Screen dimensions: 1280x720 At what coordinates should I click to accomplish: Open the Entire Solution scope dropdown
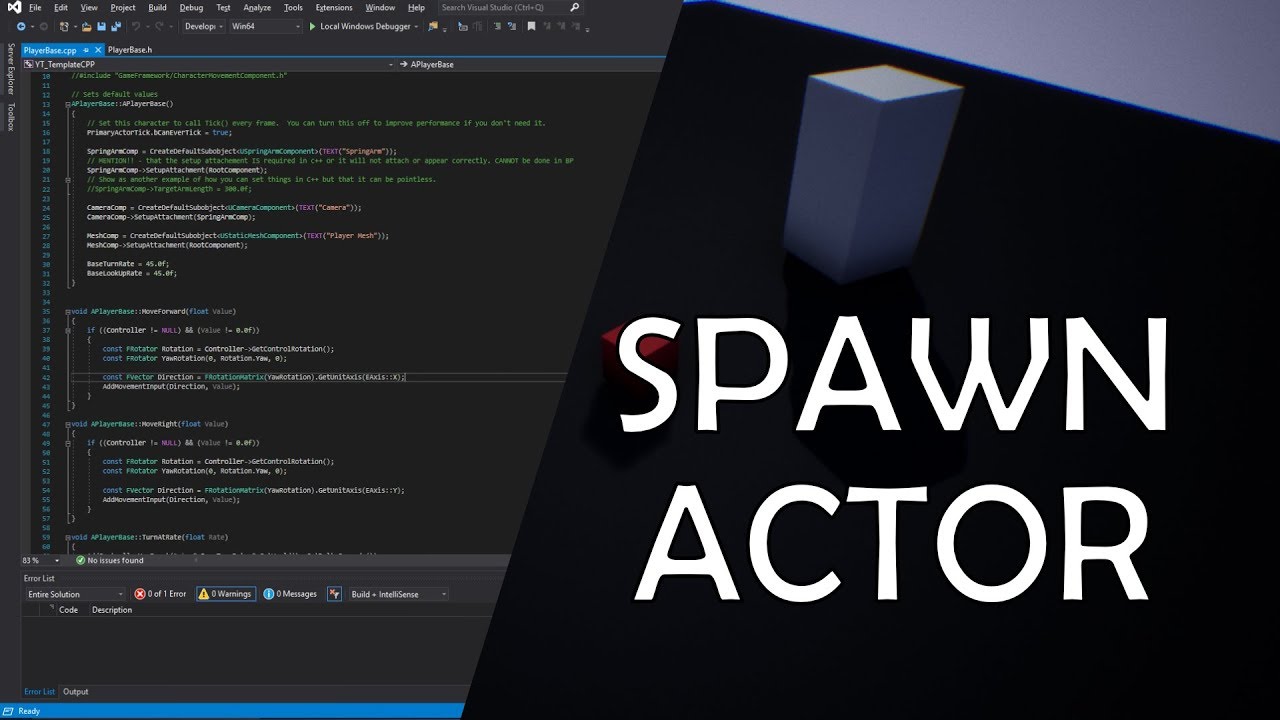76,594
